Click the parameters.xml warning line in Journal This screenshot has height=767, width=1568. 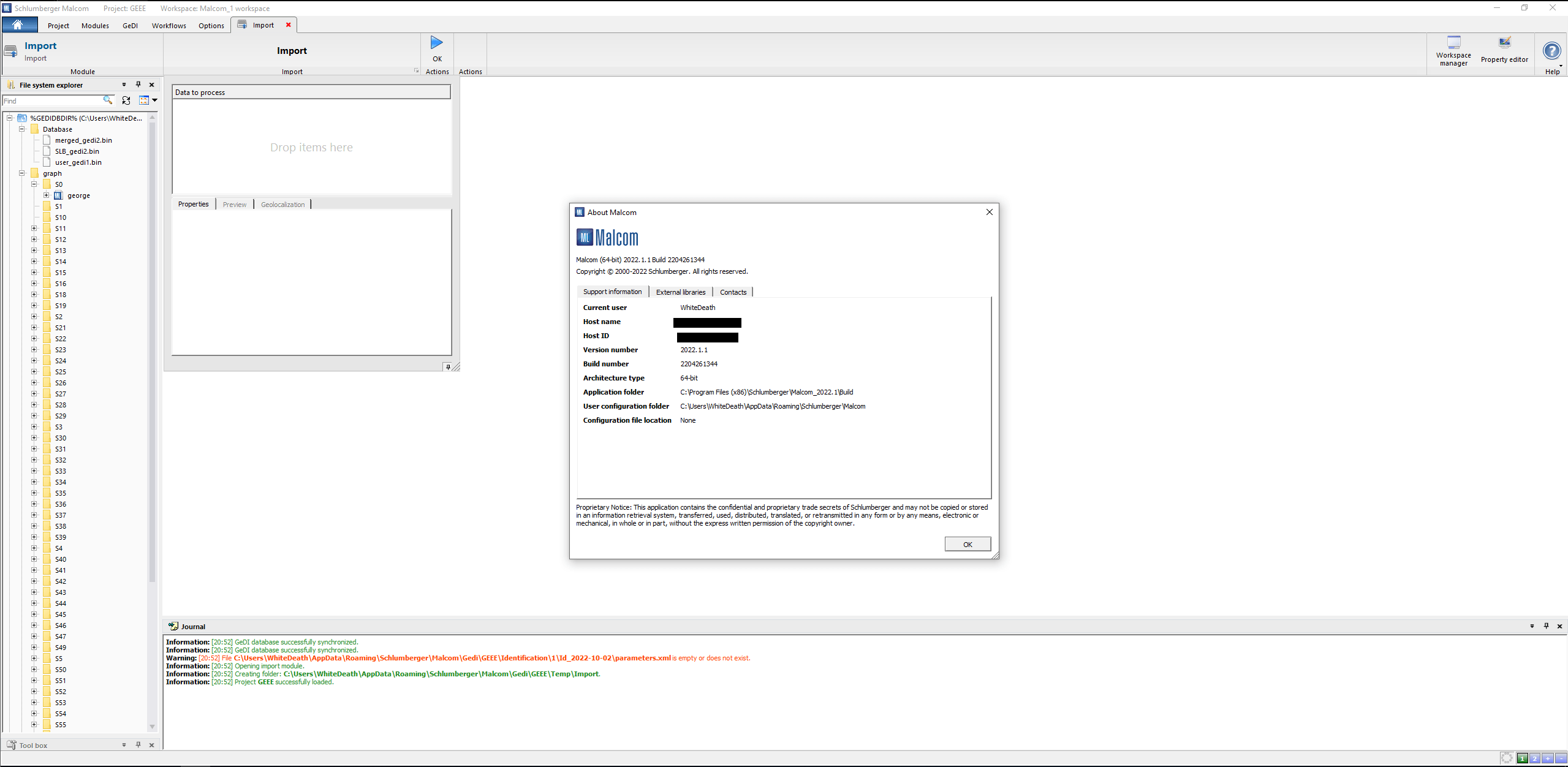pyautogui.click(x=458, y=658)
